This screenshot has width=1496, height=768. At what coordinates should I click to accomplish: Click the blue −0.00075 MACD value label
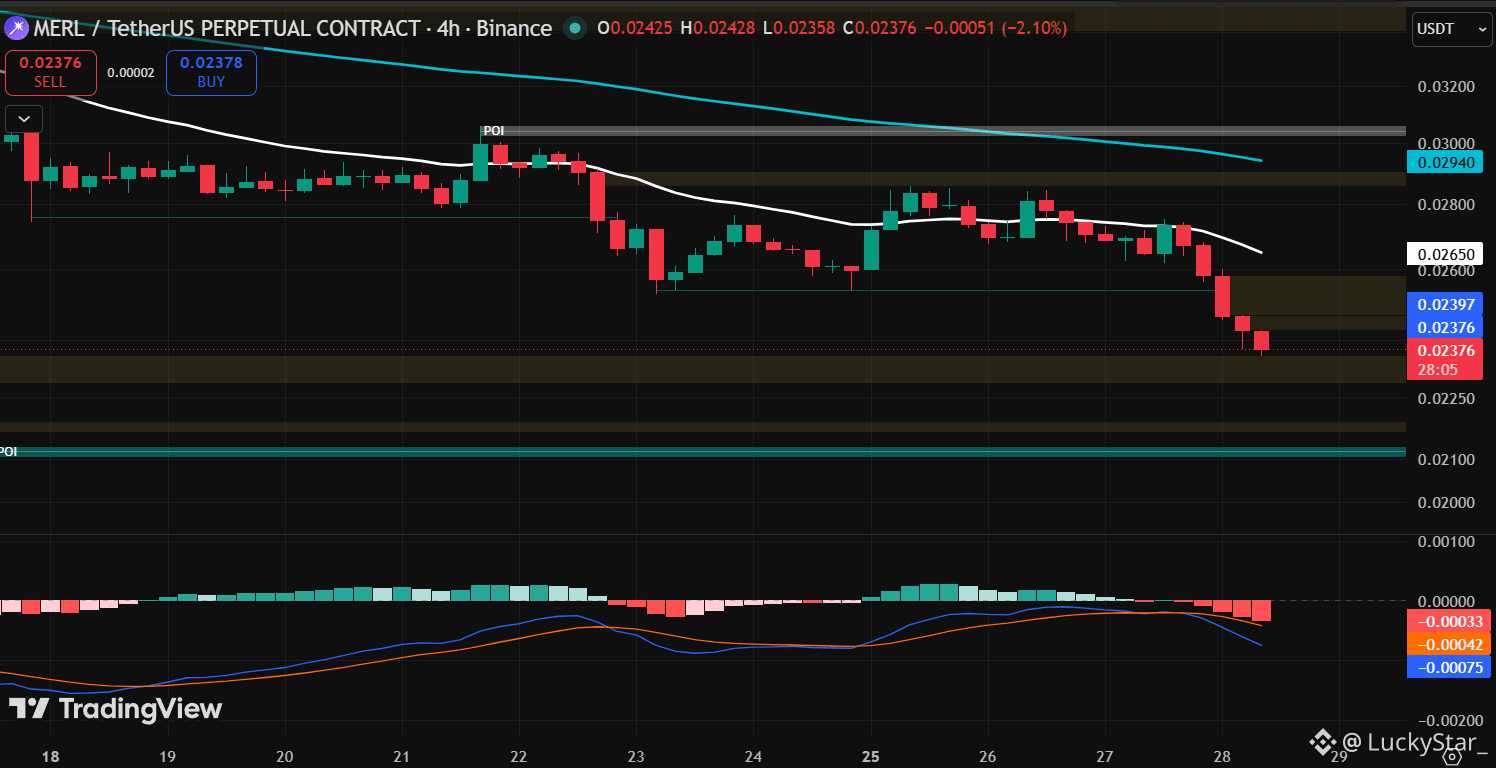1449,668
